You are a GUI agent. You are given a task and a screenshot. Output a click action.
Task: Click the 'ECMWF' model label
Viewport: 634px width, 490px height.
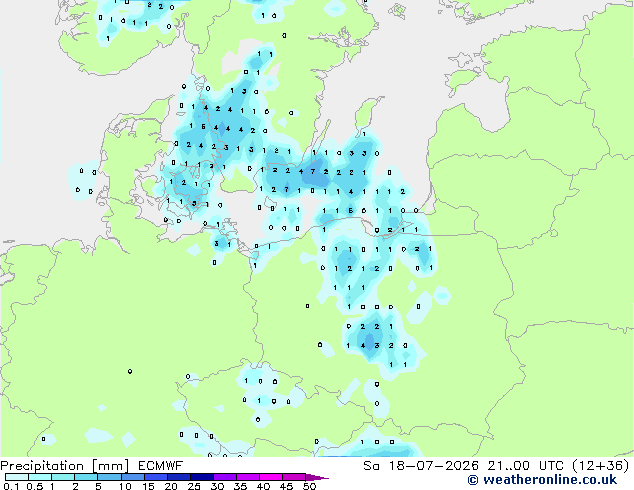point(161,466)
